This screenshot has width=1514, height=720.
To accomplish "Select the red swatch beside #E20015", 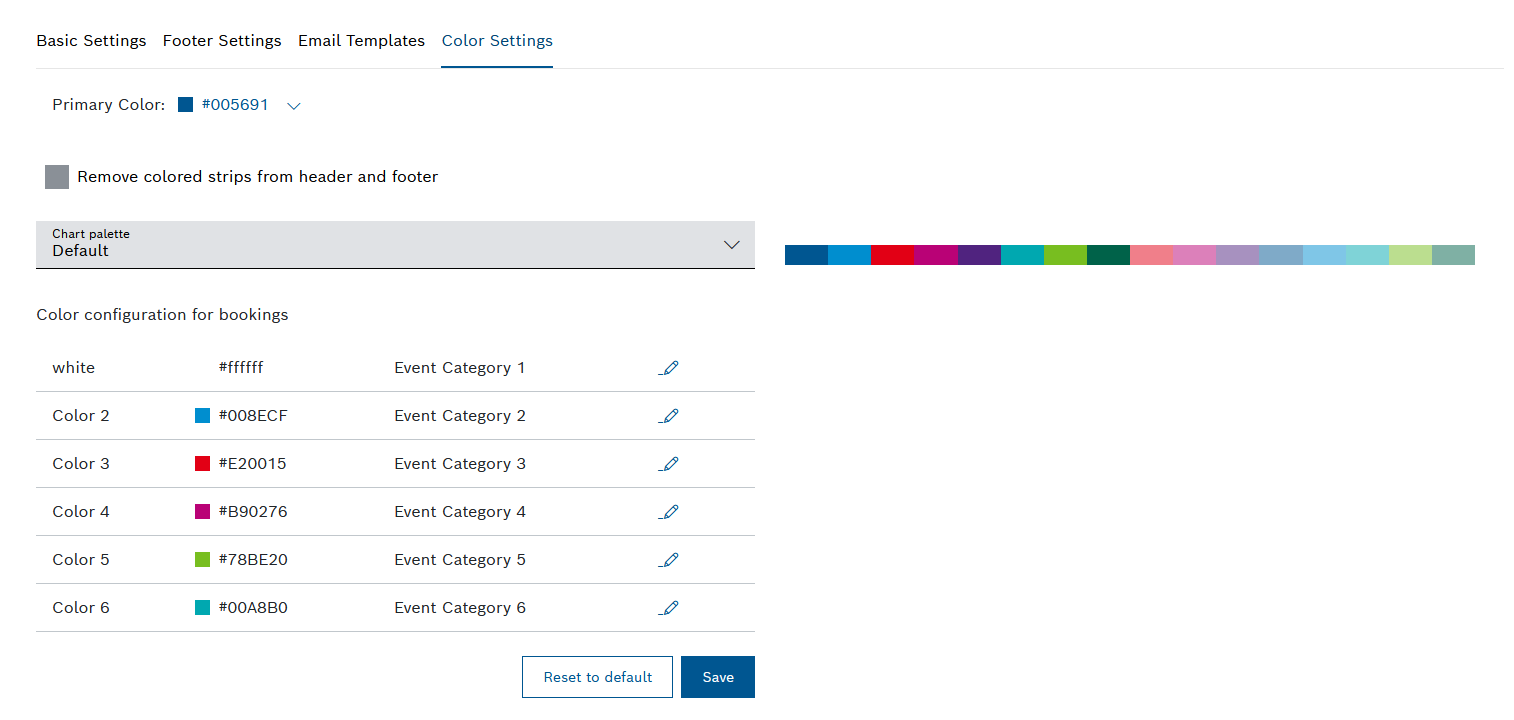I will coord(202,464).
